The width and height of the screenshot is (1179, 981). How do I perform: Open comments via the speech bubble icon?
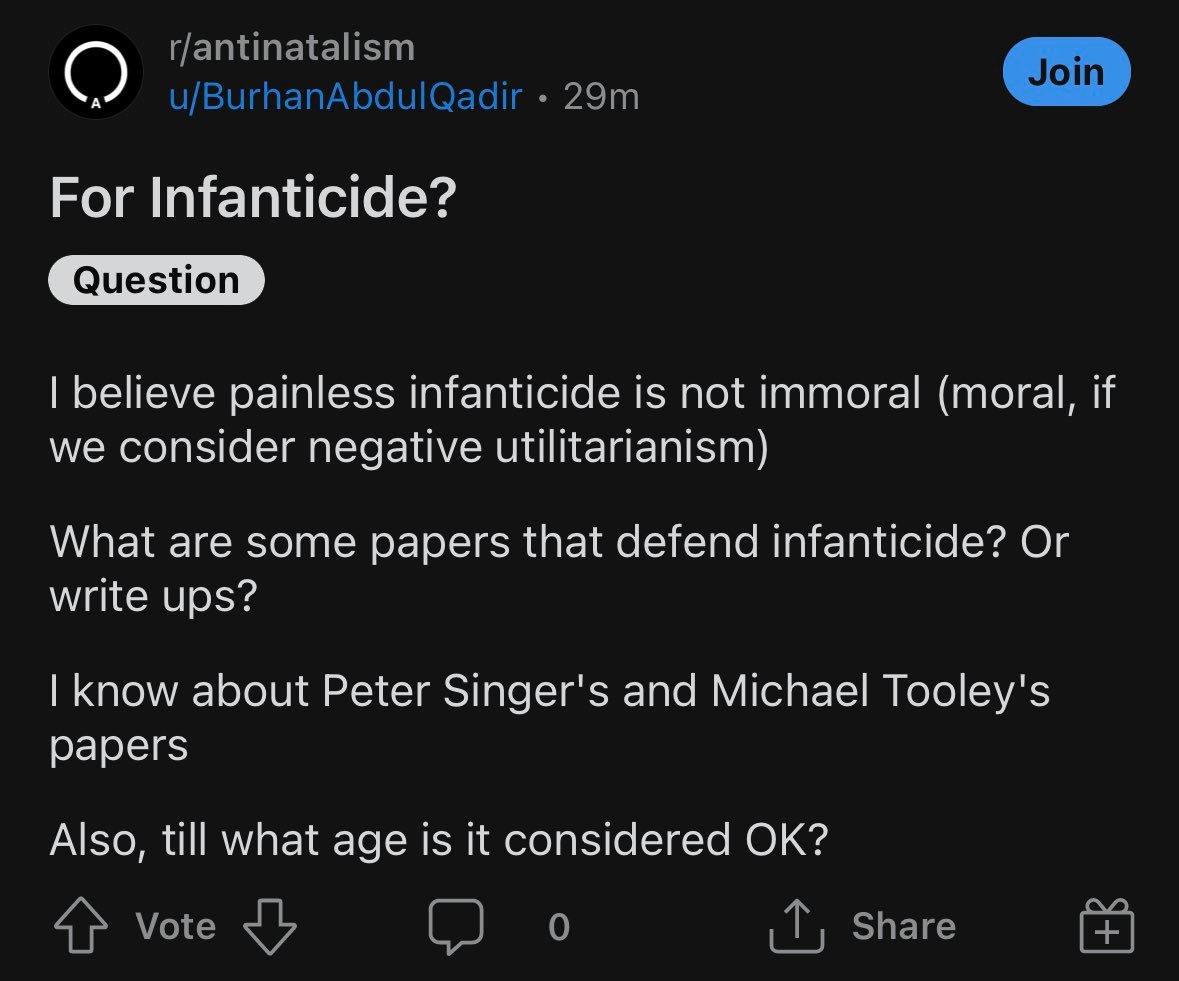456,926
